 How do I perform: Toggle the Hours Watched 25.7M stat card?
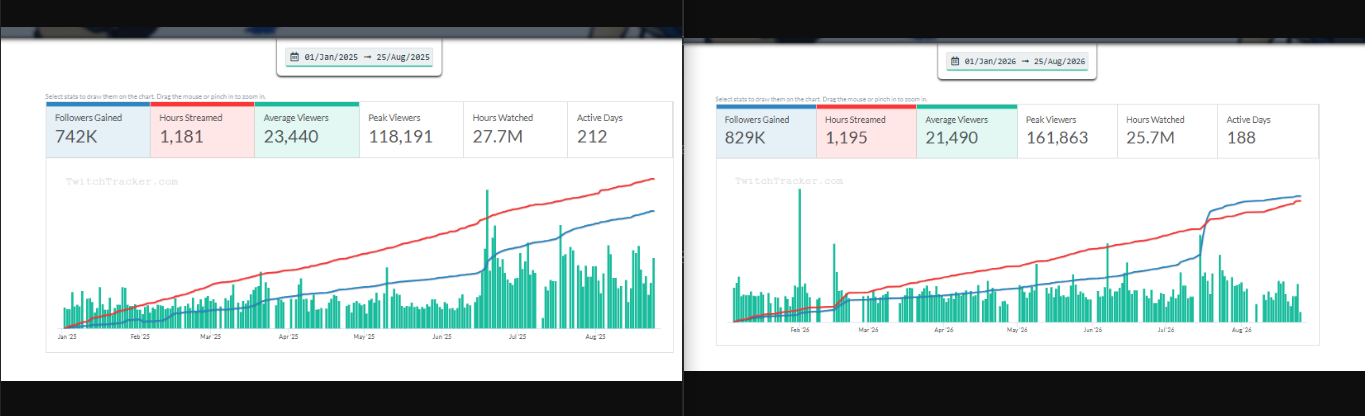coord(1167,131)
